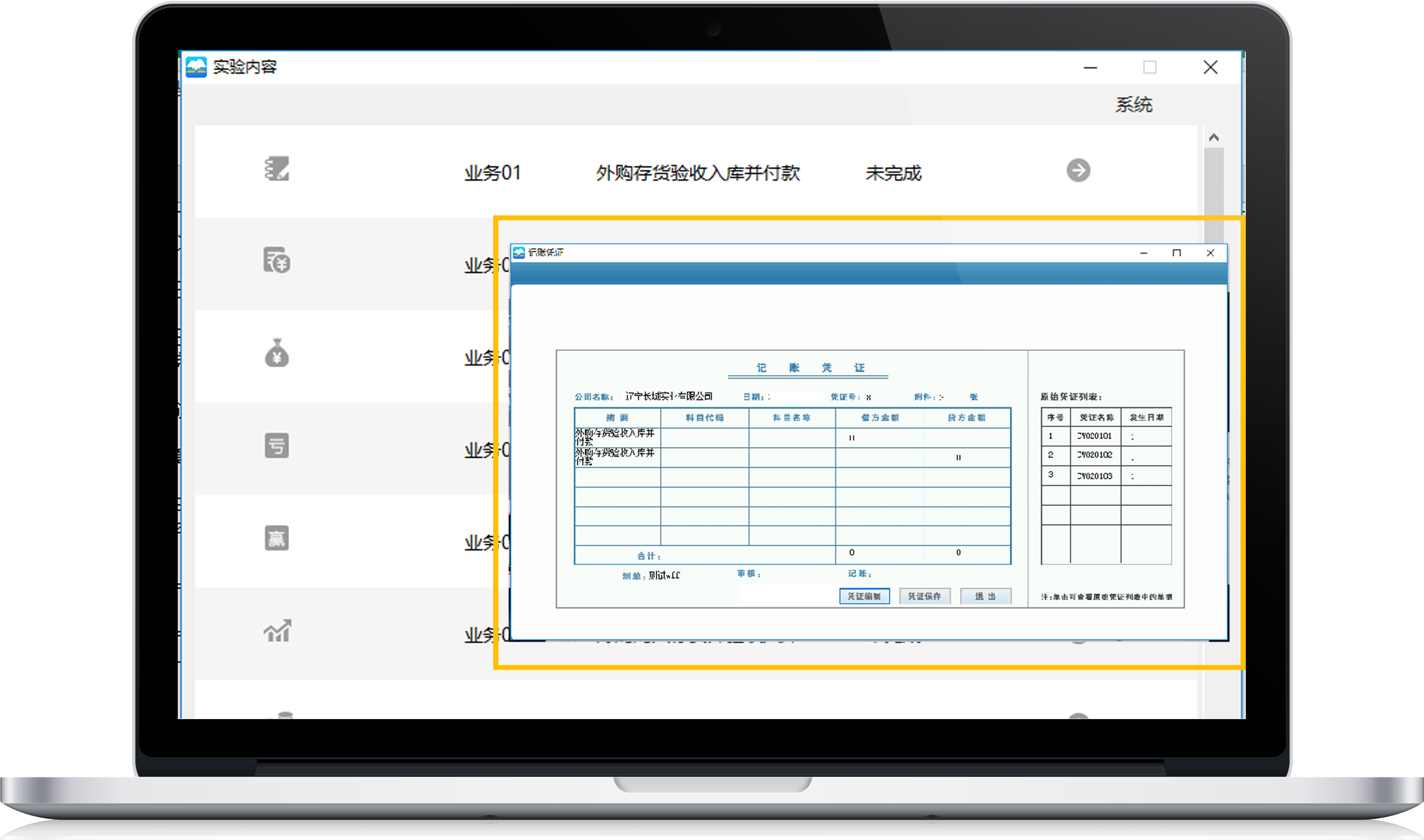The image size is (1424, 840).
Task: Click second row 贷方金额 cell
Action: coord(967,457)
